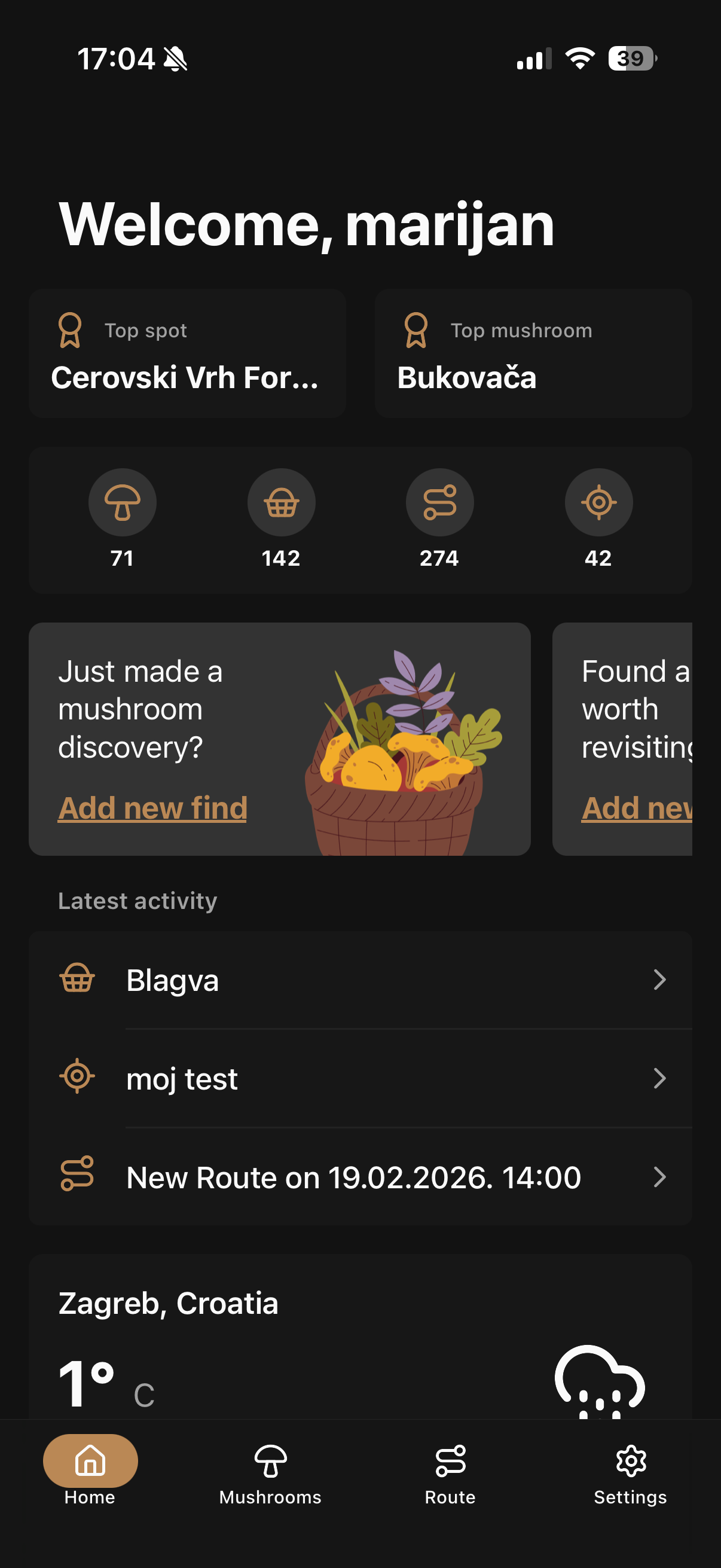This screenshot has width=721, height=1568.
Task: Open moj test entry using its chevron
Action: (x=659, y=1078)
